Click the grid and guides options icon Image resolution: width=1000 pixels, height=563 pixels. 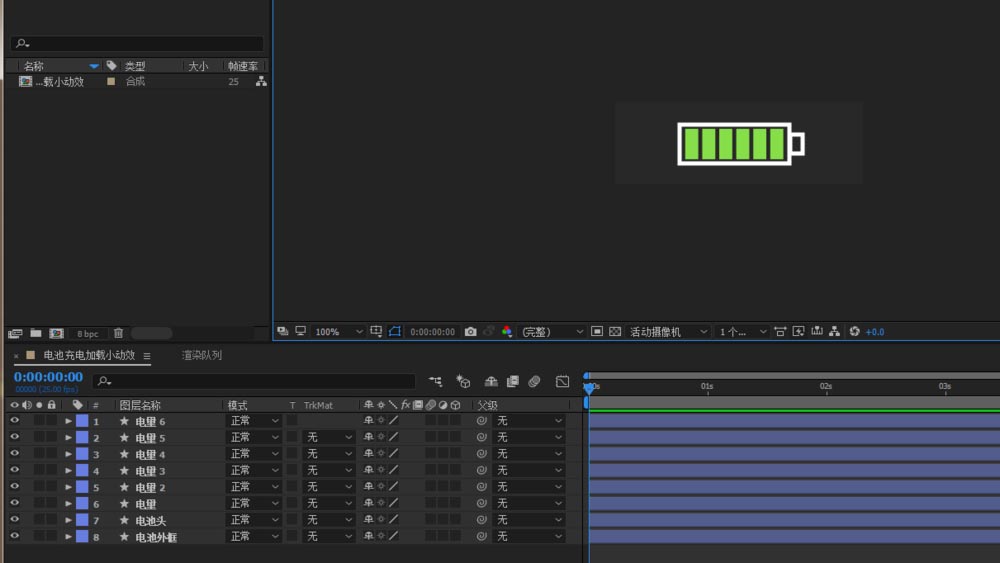[376, 331]
